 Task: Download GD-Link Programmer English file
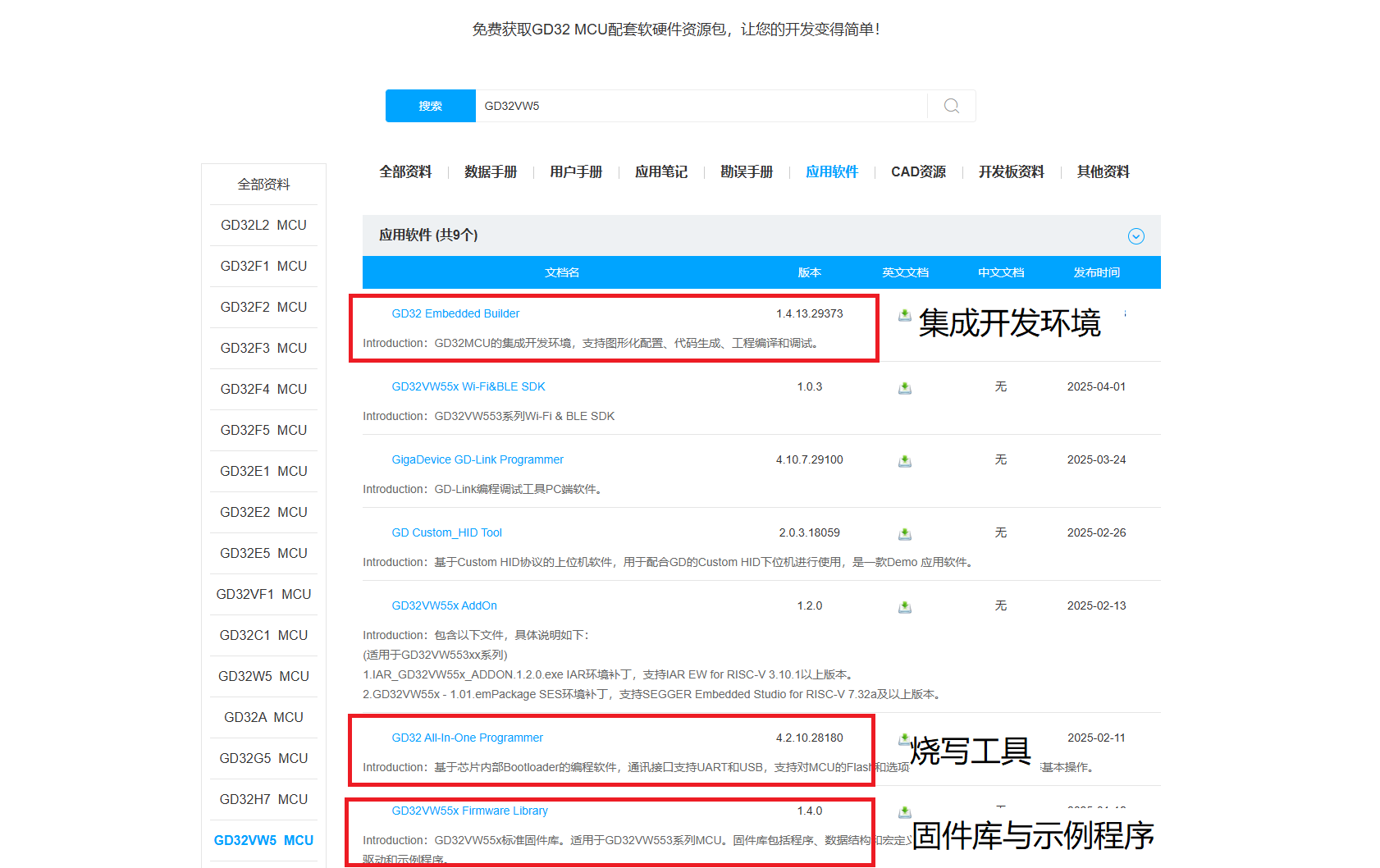[x=904, y=461]
